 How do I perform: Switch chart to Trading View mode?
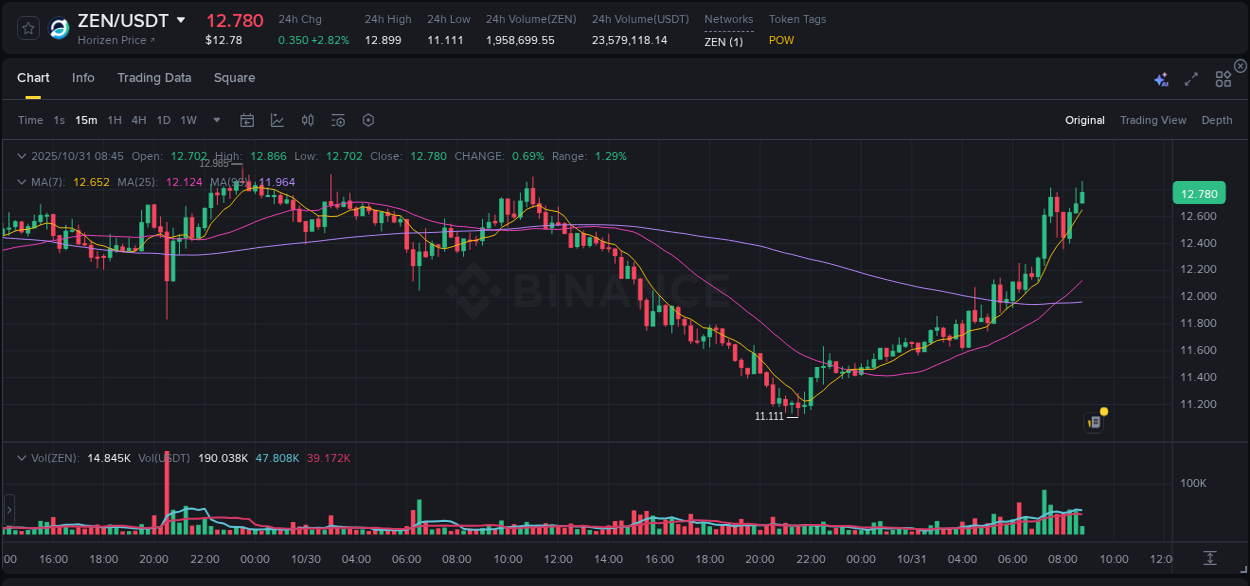tap(1153, 120)
